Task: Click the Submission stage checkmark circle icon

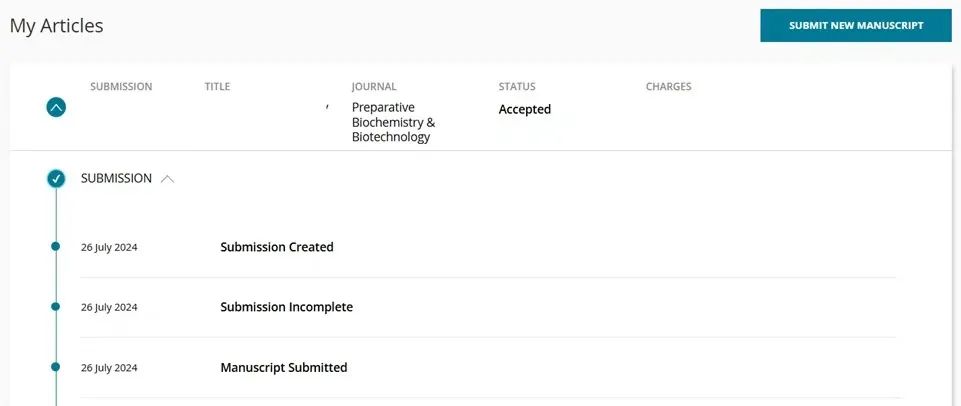Action: [57, 179]
